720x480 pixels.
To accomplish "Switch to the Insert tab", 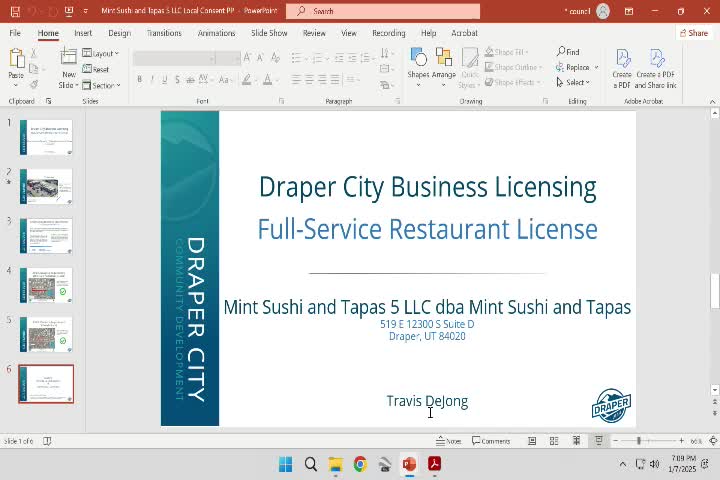I will coord(83,33).
